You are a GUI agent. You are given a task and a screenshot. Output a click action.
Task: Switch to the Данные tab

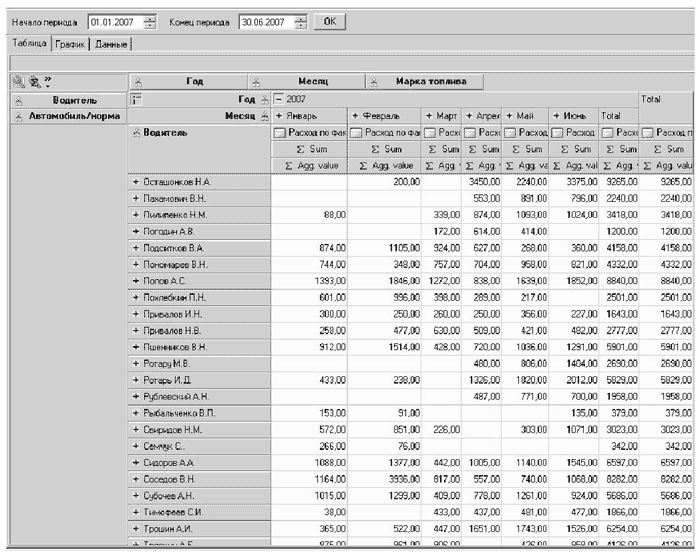point(111,45)
